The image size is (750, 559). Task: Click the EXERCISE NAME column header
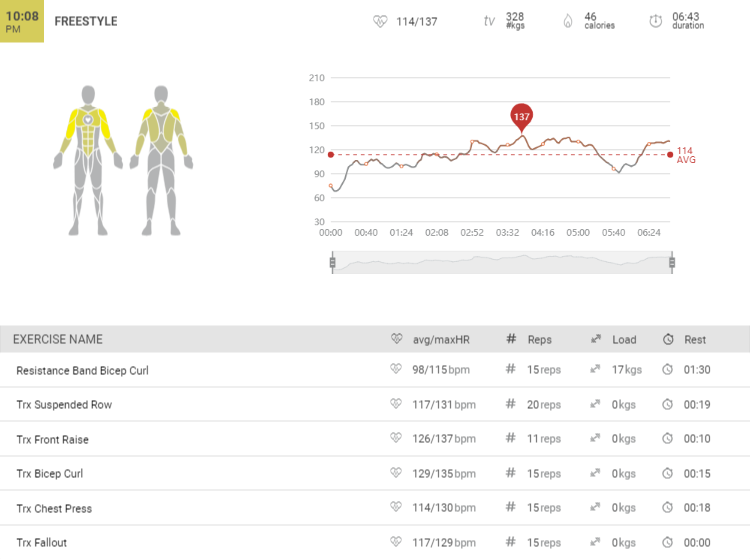[58, 339]
